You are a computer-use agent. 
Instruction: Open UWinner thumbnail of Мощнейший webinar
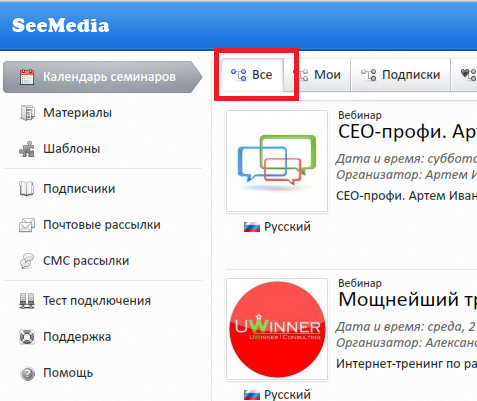point(277,329)
